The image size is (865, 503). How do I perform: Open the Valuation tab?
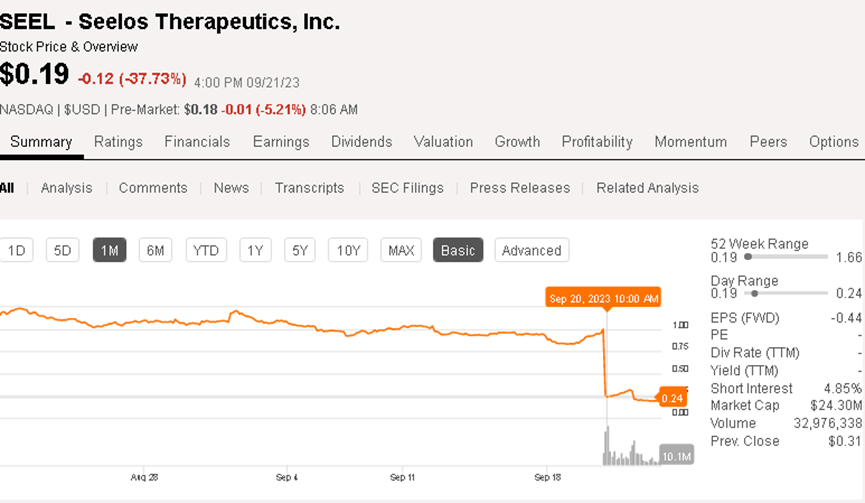(443, 142)
